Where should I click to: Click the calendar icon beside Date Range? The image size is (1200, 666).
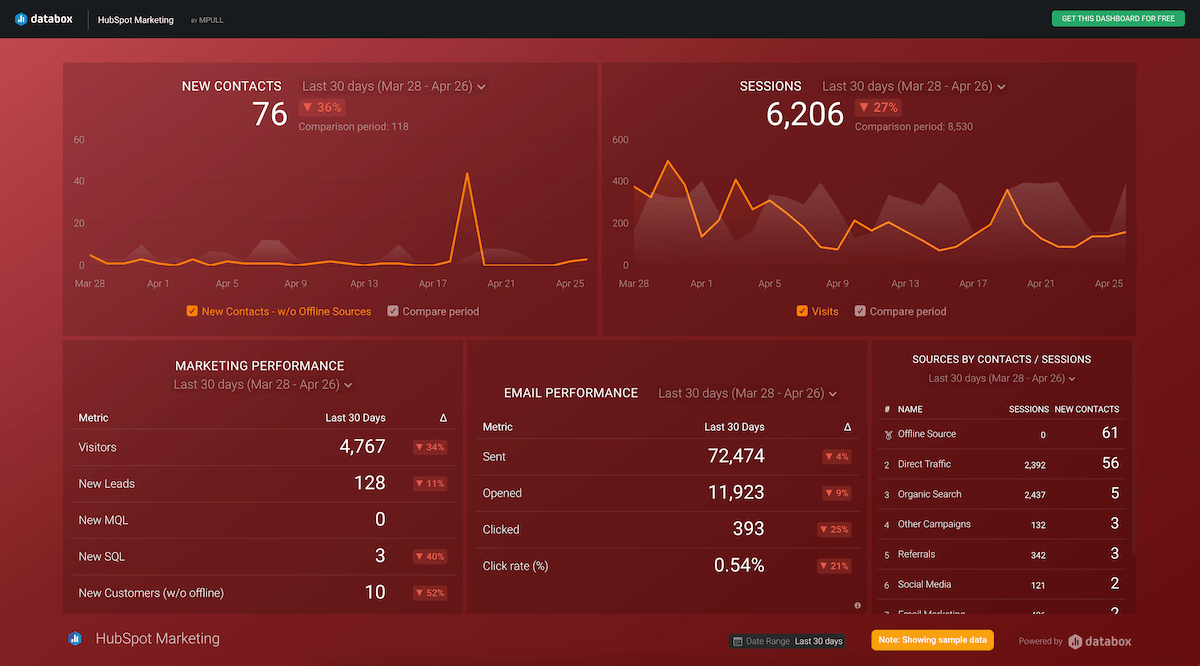pos(738,641)
